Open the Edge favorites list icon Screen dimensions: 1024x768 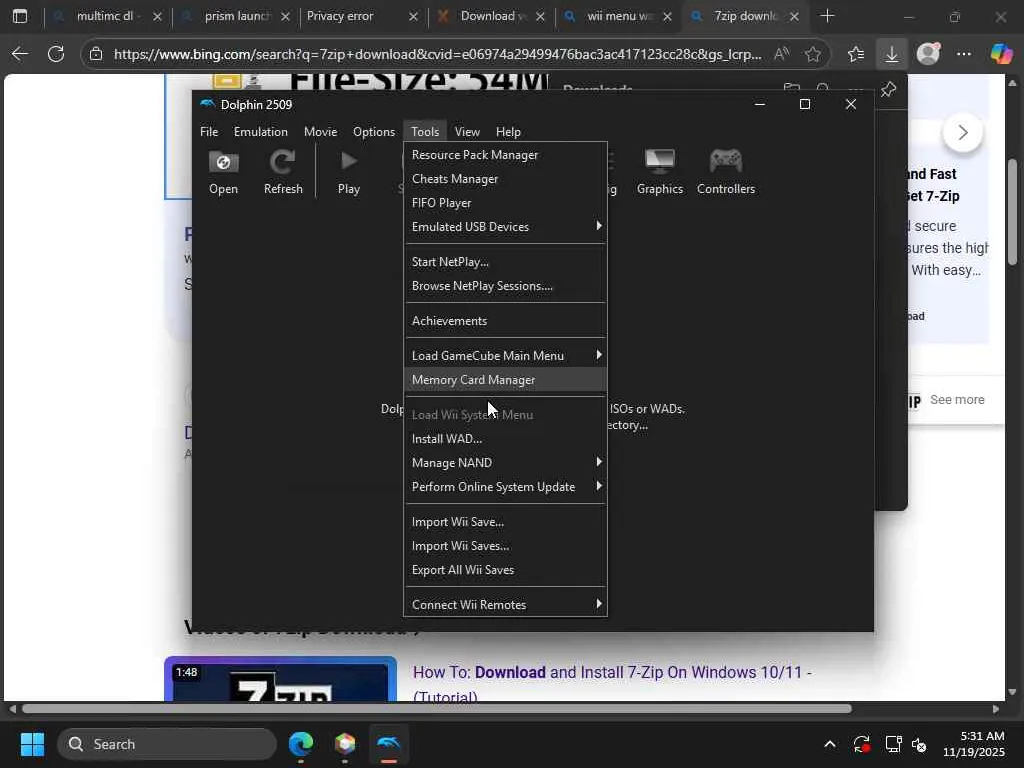[856, 54]
